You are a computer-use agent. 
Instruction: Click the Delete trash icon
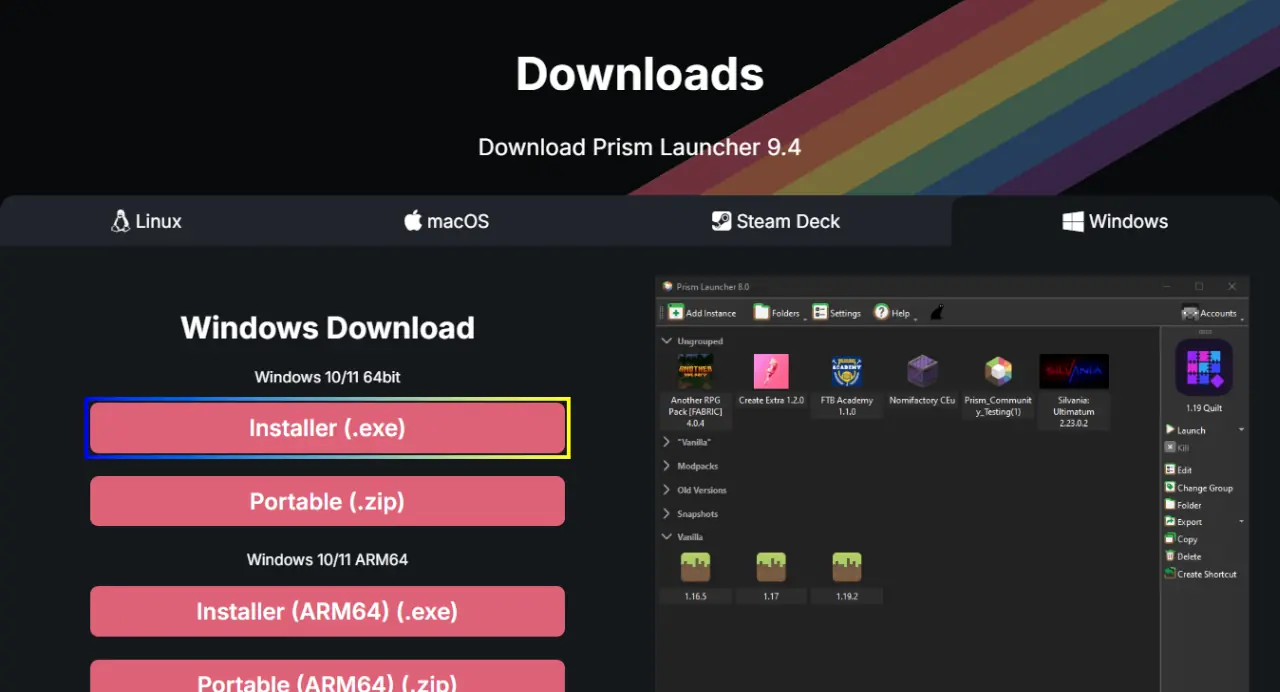(1170, 556)
